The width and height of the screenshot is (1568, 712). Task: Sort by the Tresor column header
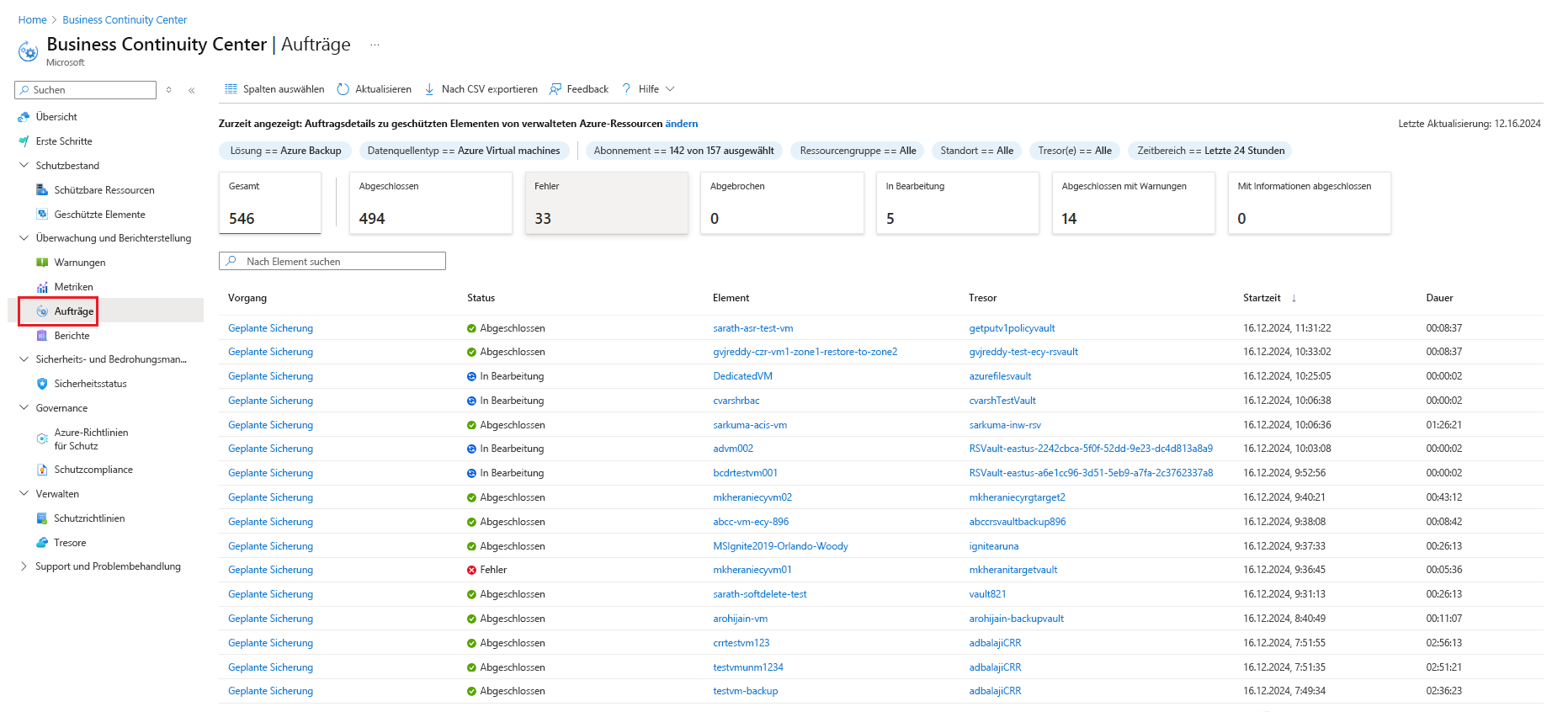click(982, 298)
